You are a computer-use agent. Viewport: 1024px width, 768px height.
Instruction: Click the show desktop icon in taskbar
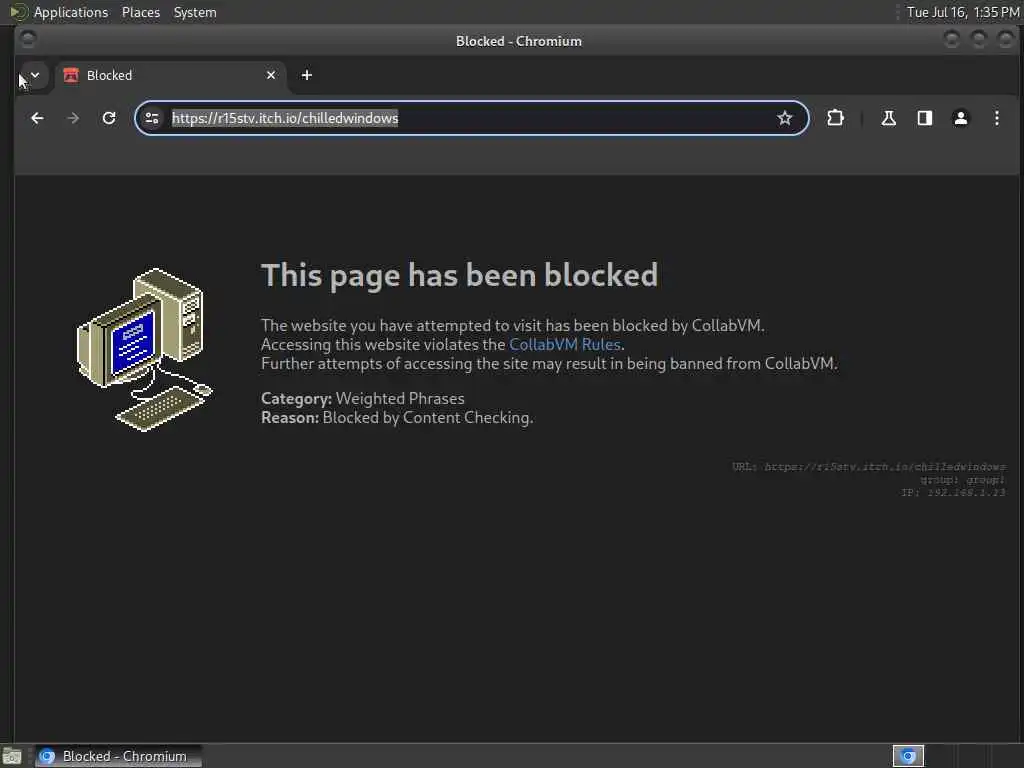12,756
